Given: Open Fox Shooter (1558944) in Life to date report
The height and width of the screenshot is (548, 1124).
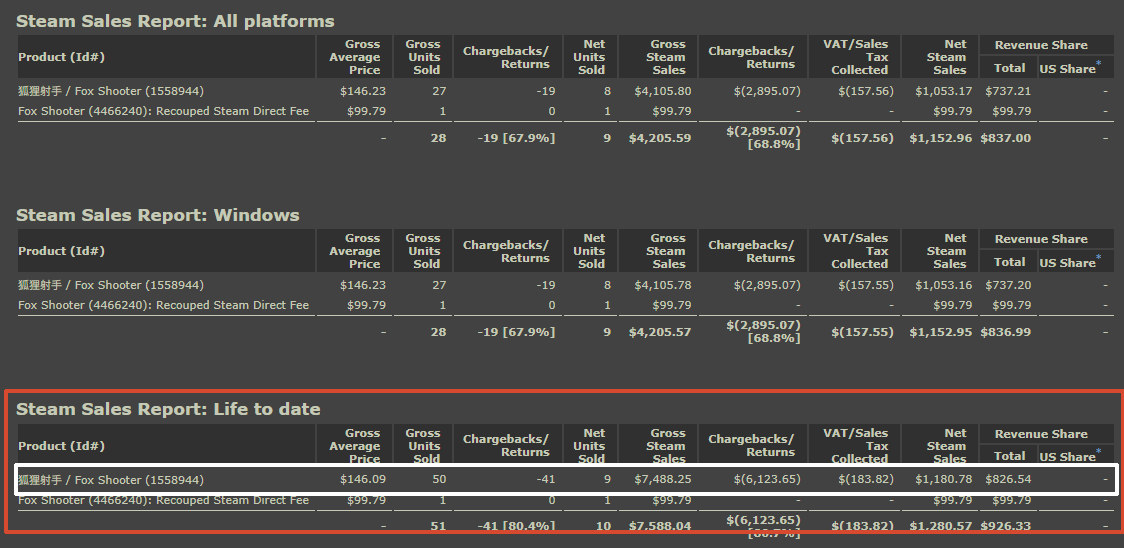Looking at the screenshot, I should (110, 480).
